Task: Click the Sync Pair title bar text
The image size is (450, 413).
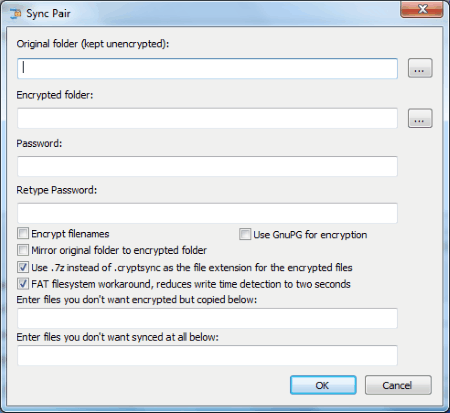Action: tap(48, 14)
